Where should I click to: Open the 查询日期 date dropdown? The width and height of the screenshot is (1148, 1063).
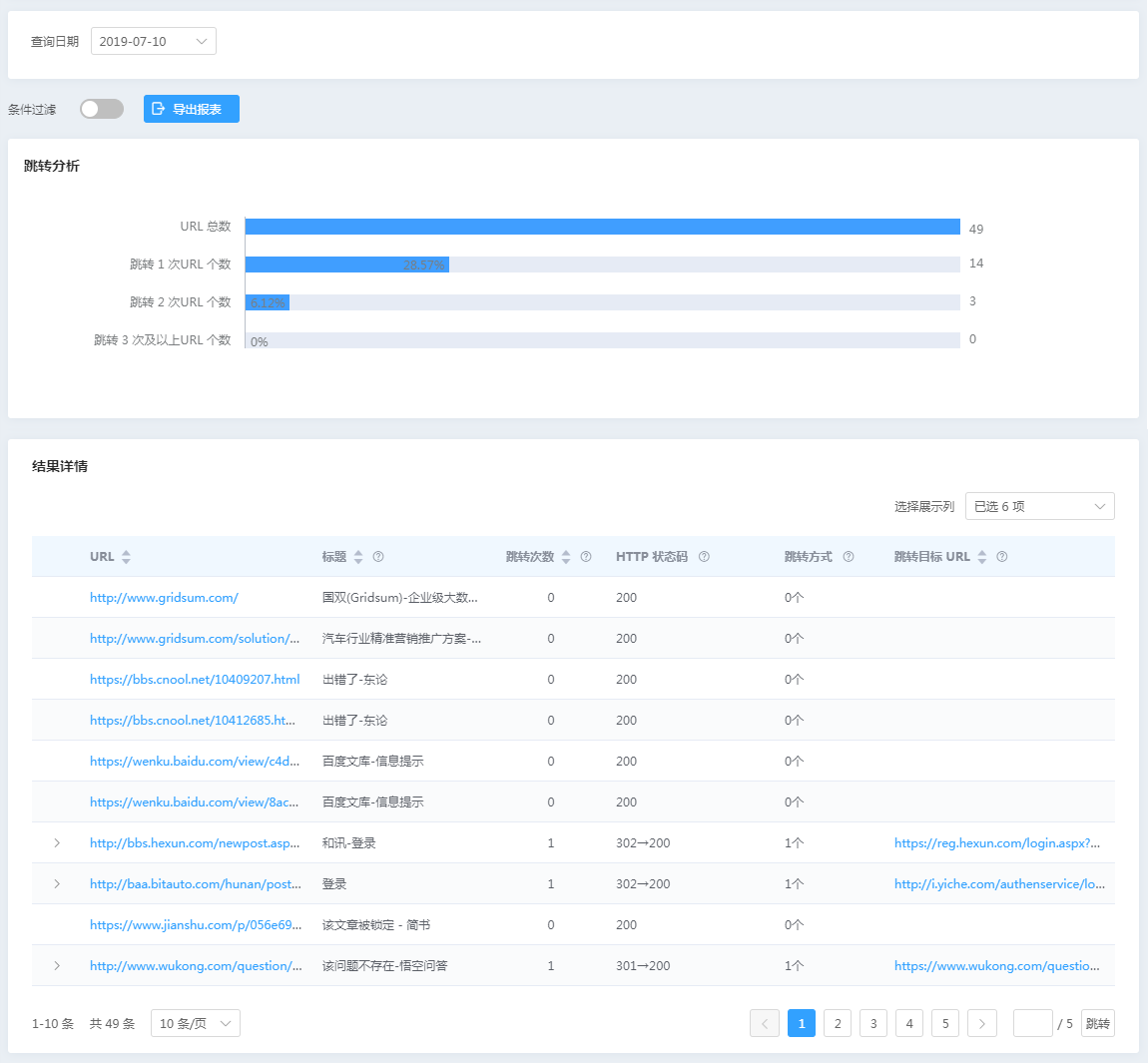pos(154,41)
